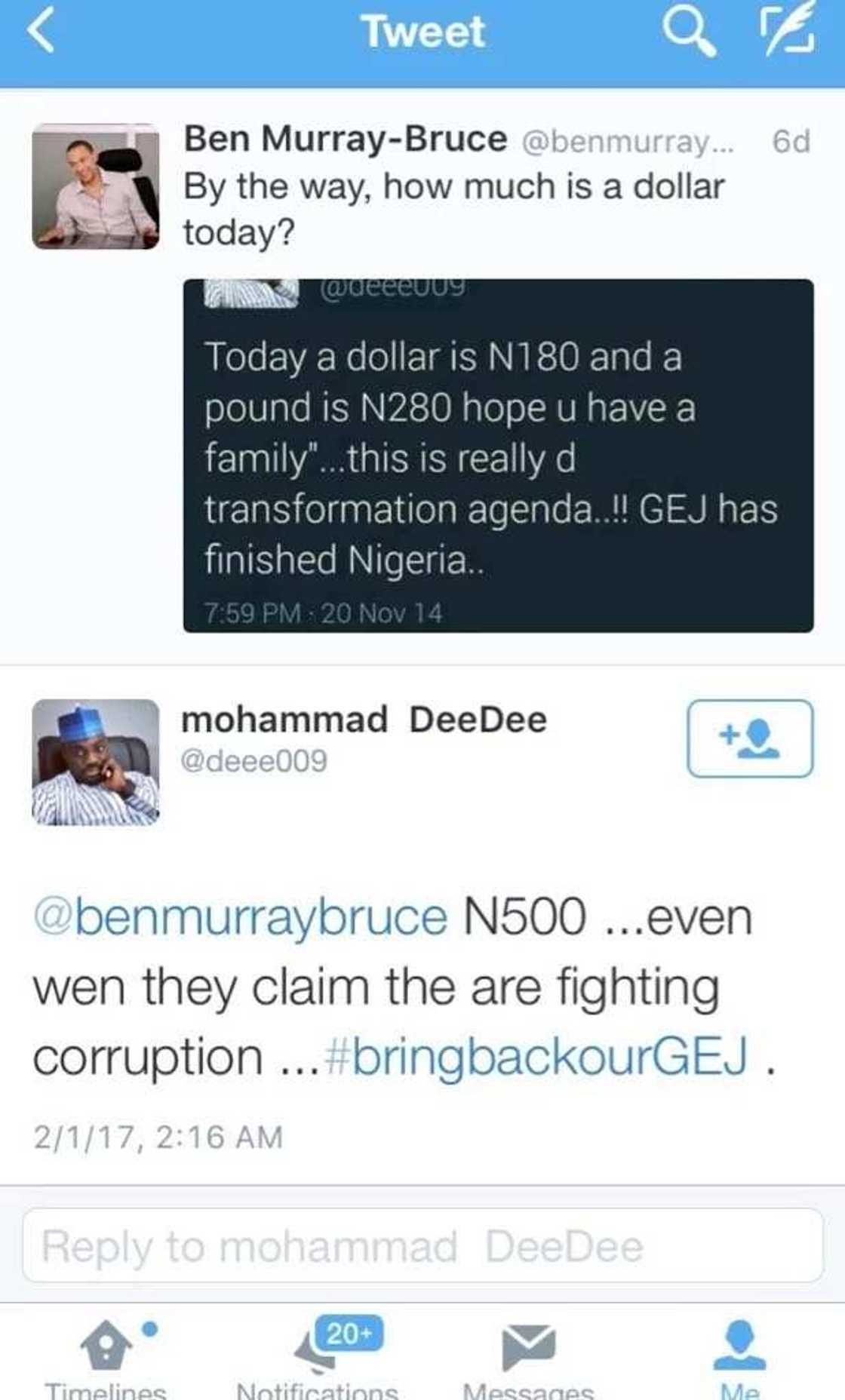View Ben Murray-Bruce profile picture
This screenshot has height=1400, width=845.
click(x=96, y=186)
